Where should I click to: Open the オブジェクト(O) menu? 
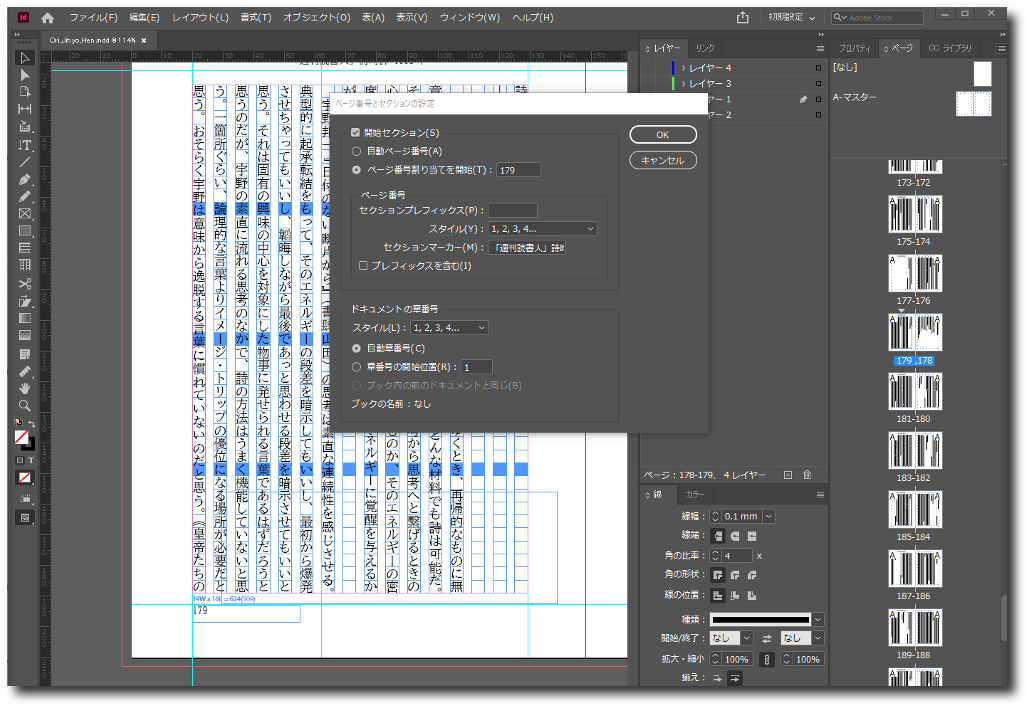tap(316, 18)
